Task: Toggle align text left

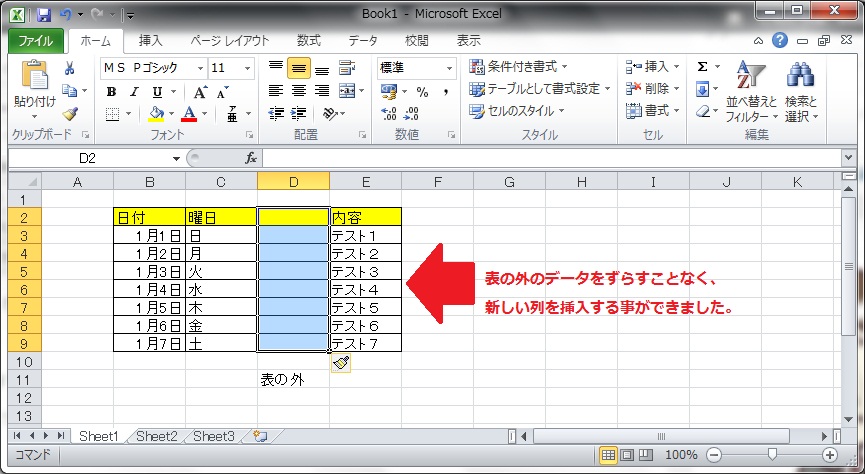Action: pyautogui.click(x=276, y=90)
